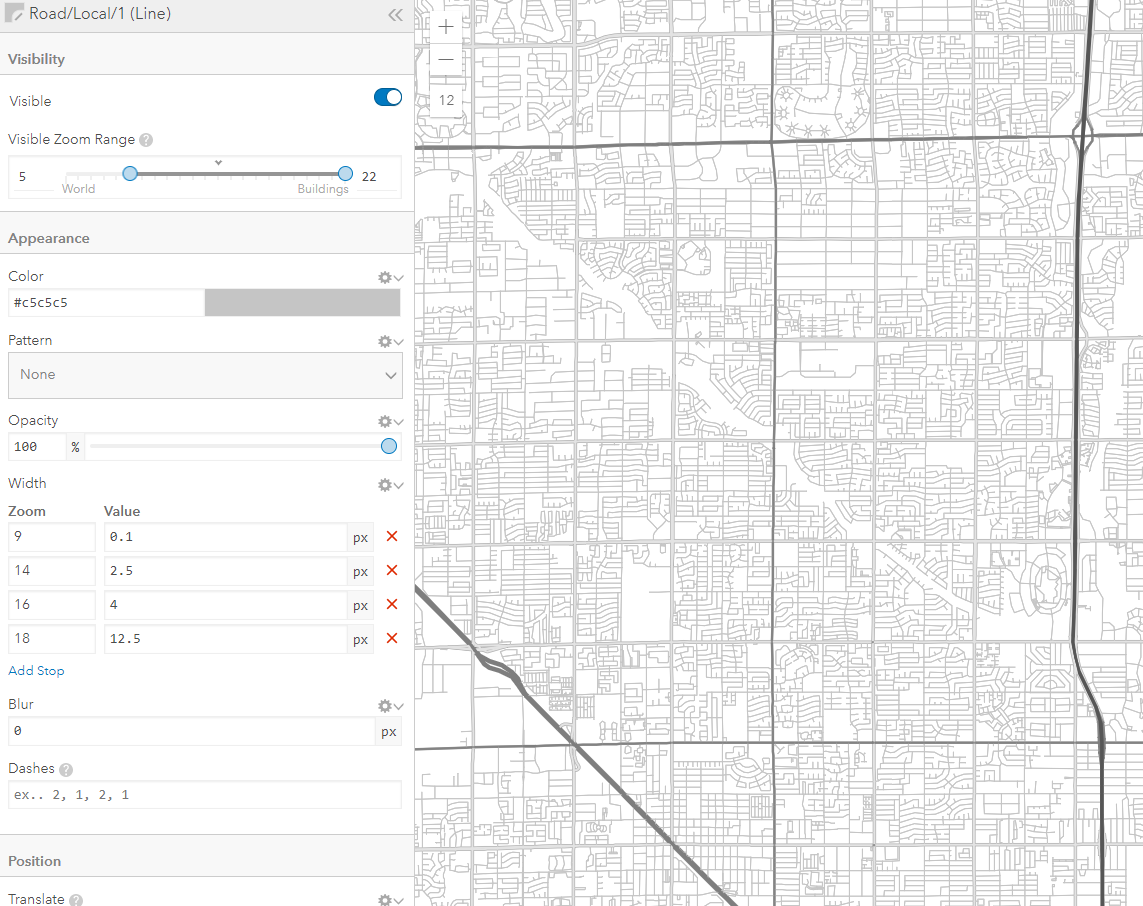Add a new width stop
The height and width of the screenshot is (906, 1143).
click(x=36, y=671)
